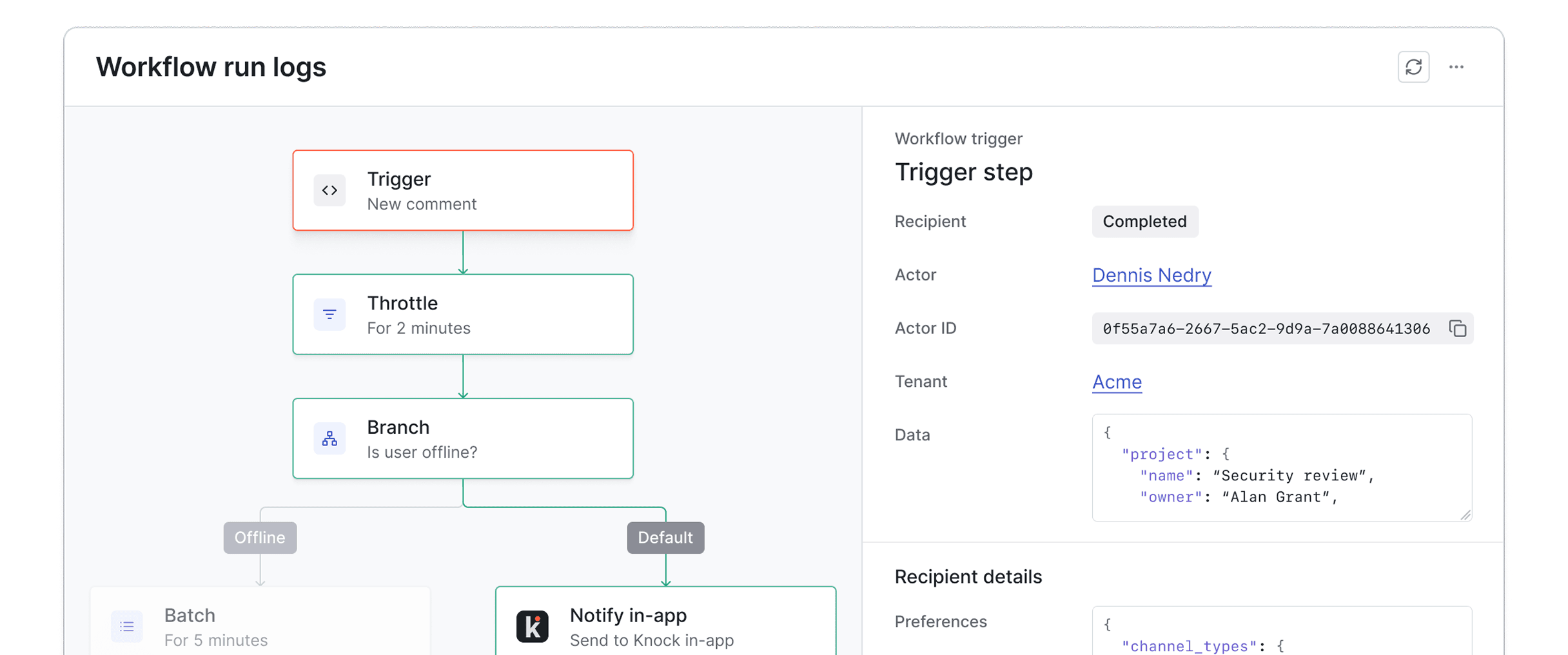Click the Throttle step filter icon

(329, 314)
